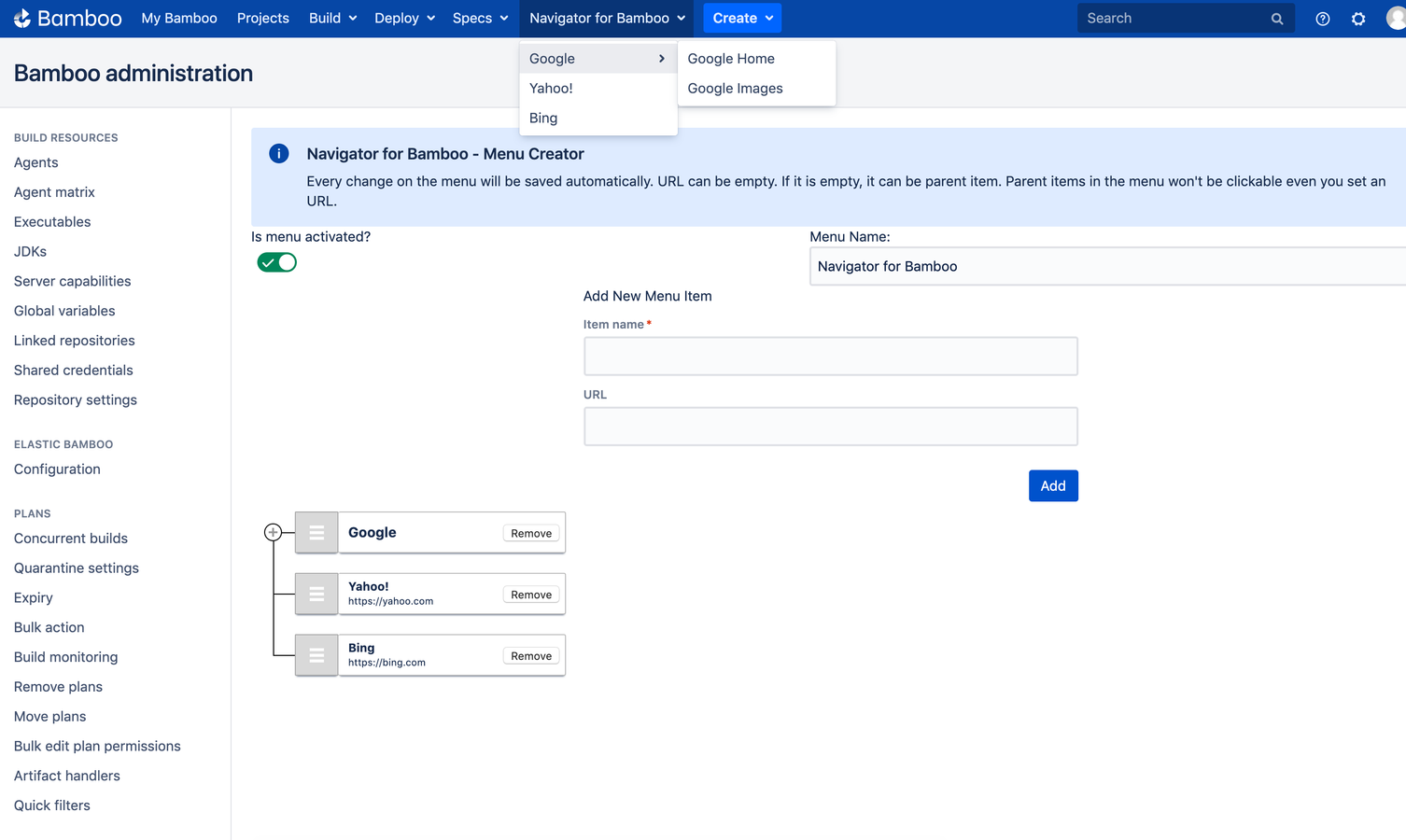Screen dimensions: 1406x840
Task: Open Quick filters link
Action: 52,805
